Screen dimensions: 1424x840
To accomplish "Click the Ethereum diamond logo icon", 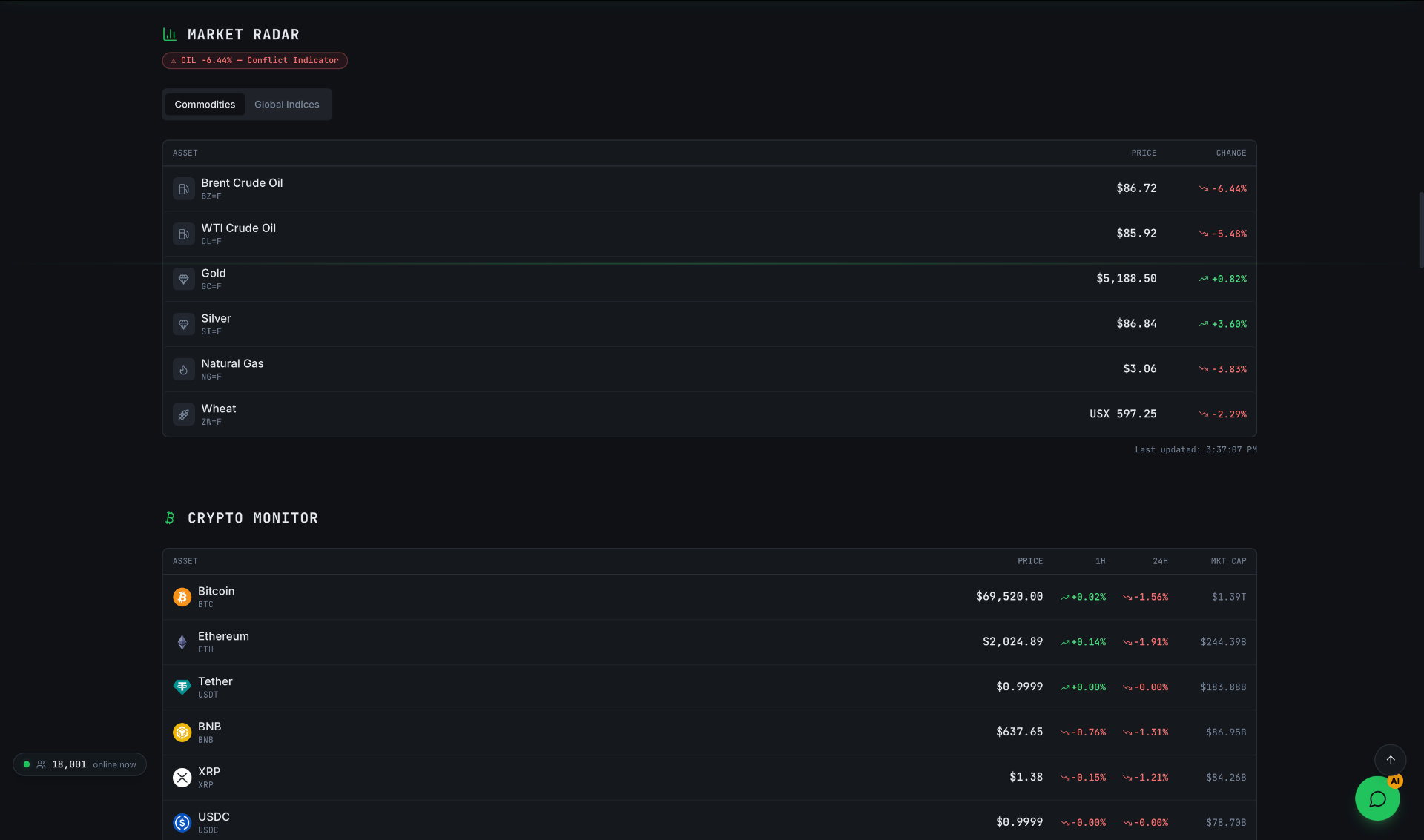I will point(182,643).
